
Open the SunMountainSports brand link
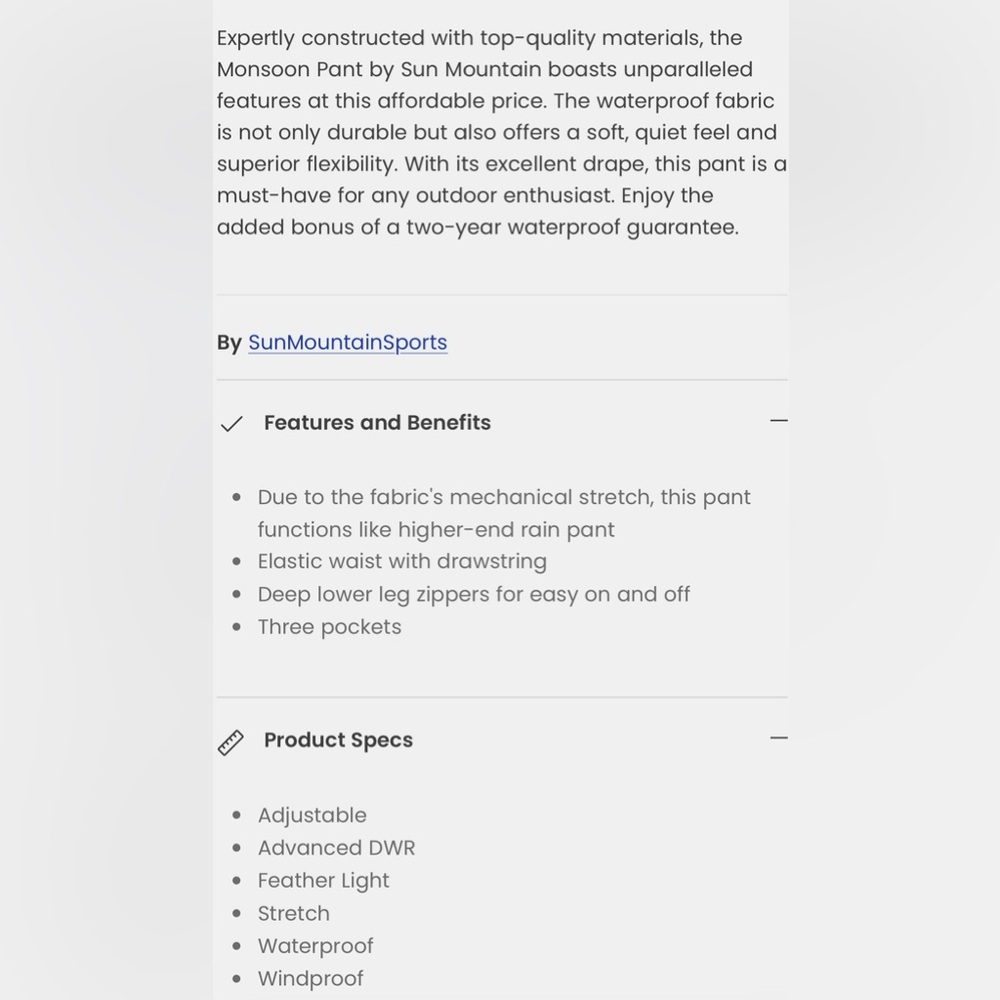tap(348, 342)
